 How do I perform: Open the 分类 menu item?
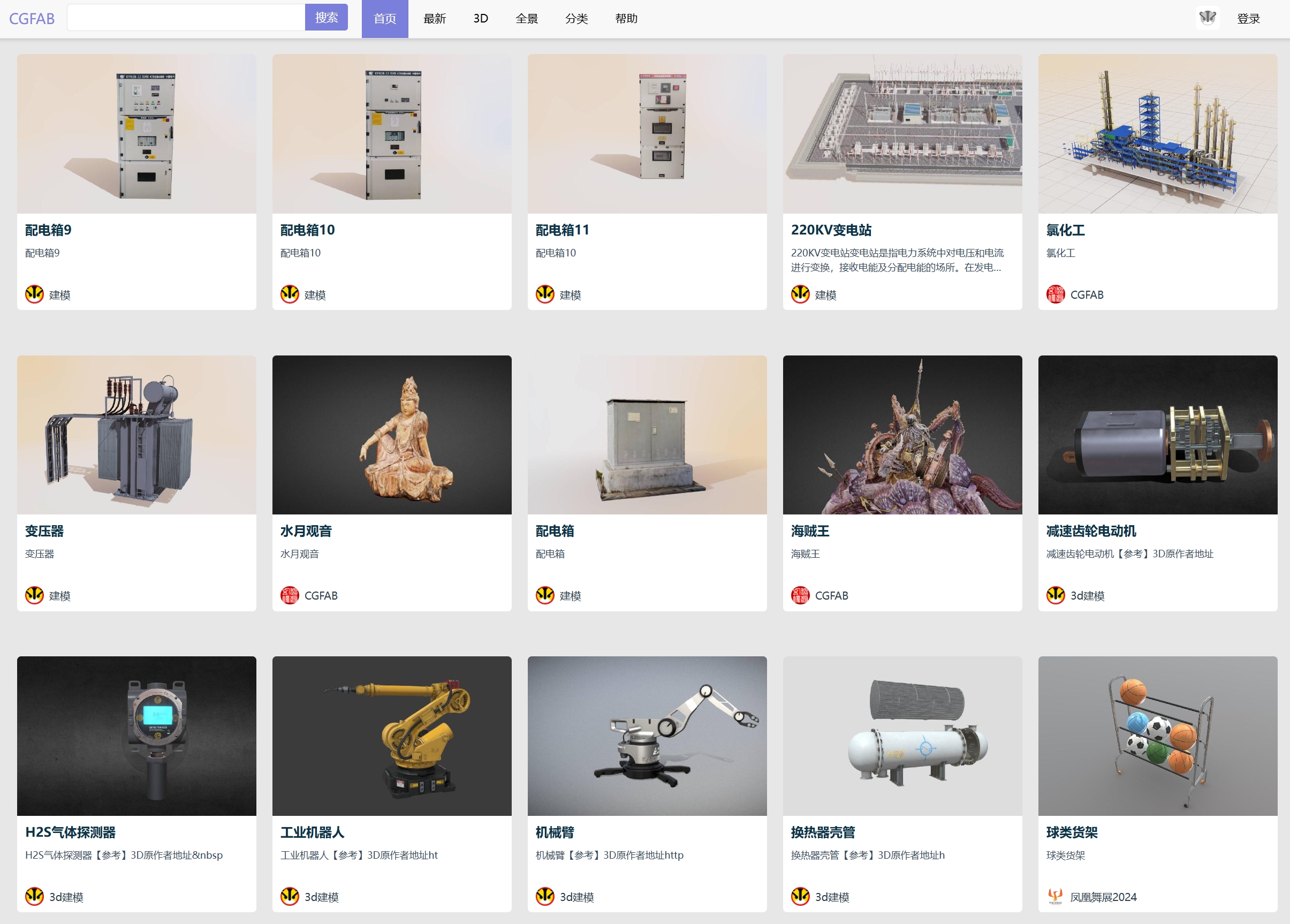[x=576, y=19]
